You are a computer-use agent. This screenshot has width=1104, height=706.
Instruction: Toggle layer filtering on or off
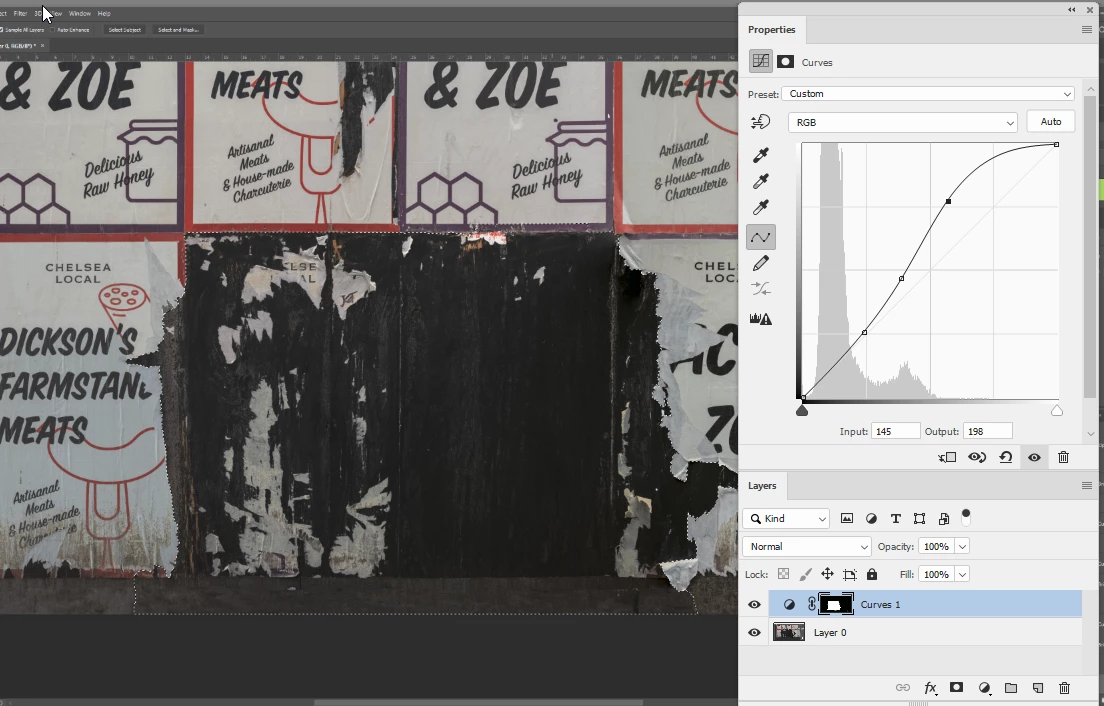966,517
